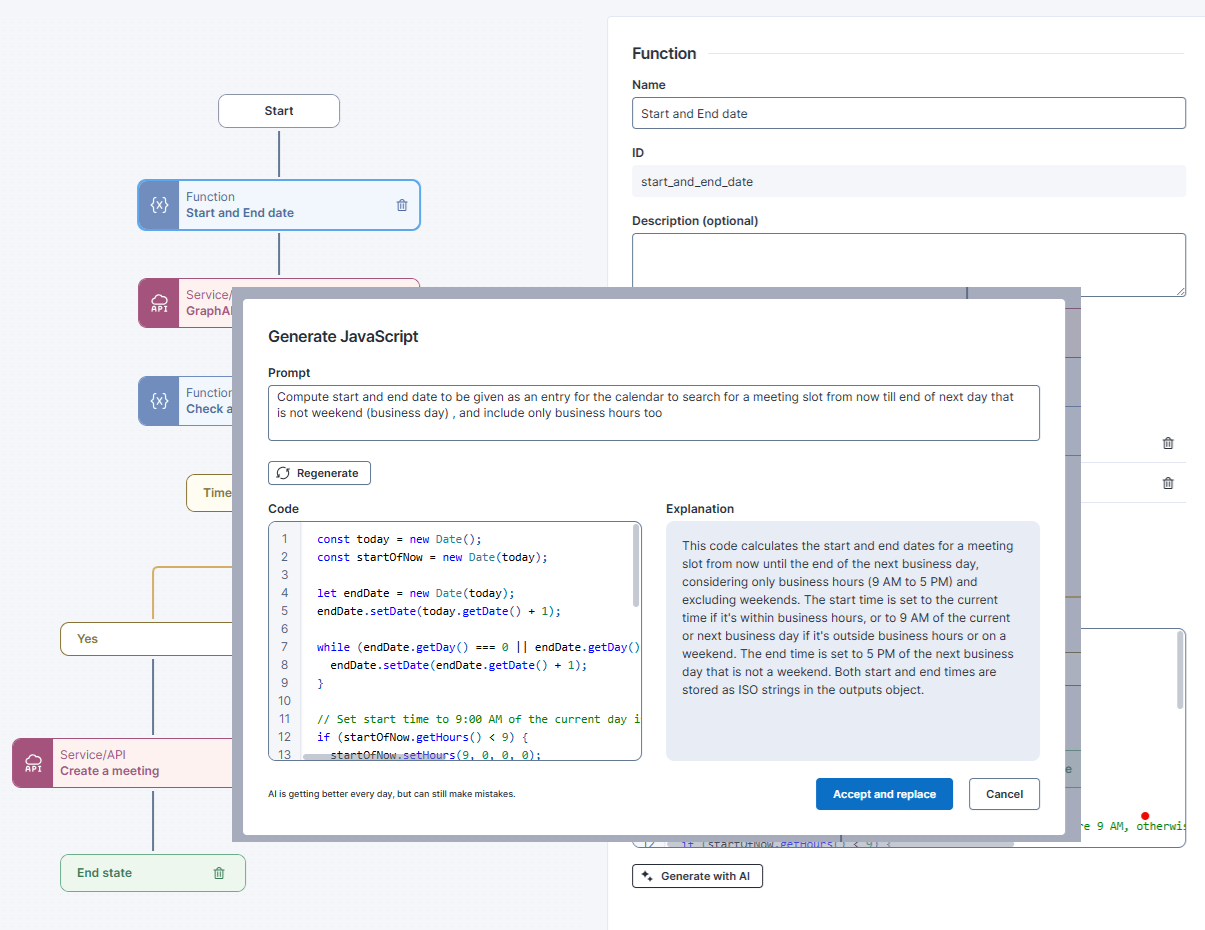Delete the End state node

[x=219, y=873]
